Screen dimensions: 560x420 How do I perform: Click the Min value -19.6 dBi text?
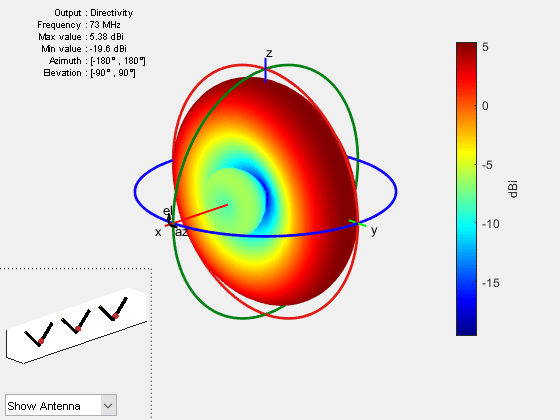pyautogui.click(x=84, y=49)
